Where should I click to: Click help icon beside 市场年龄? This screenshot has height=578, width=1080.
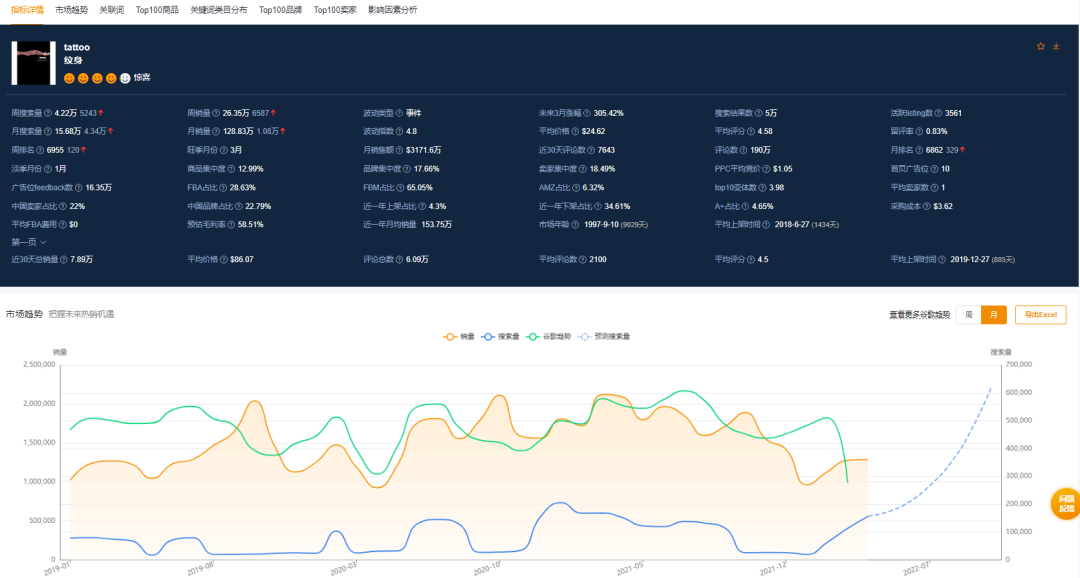point(575,224)
